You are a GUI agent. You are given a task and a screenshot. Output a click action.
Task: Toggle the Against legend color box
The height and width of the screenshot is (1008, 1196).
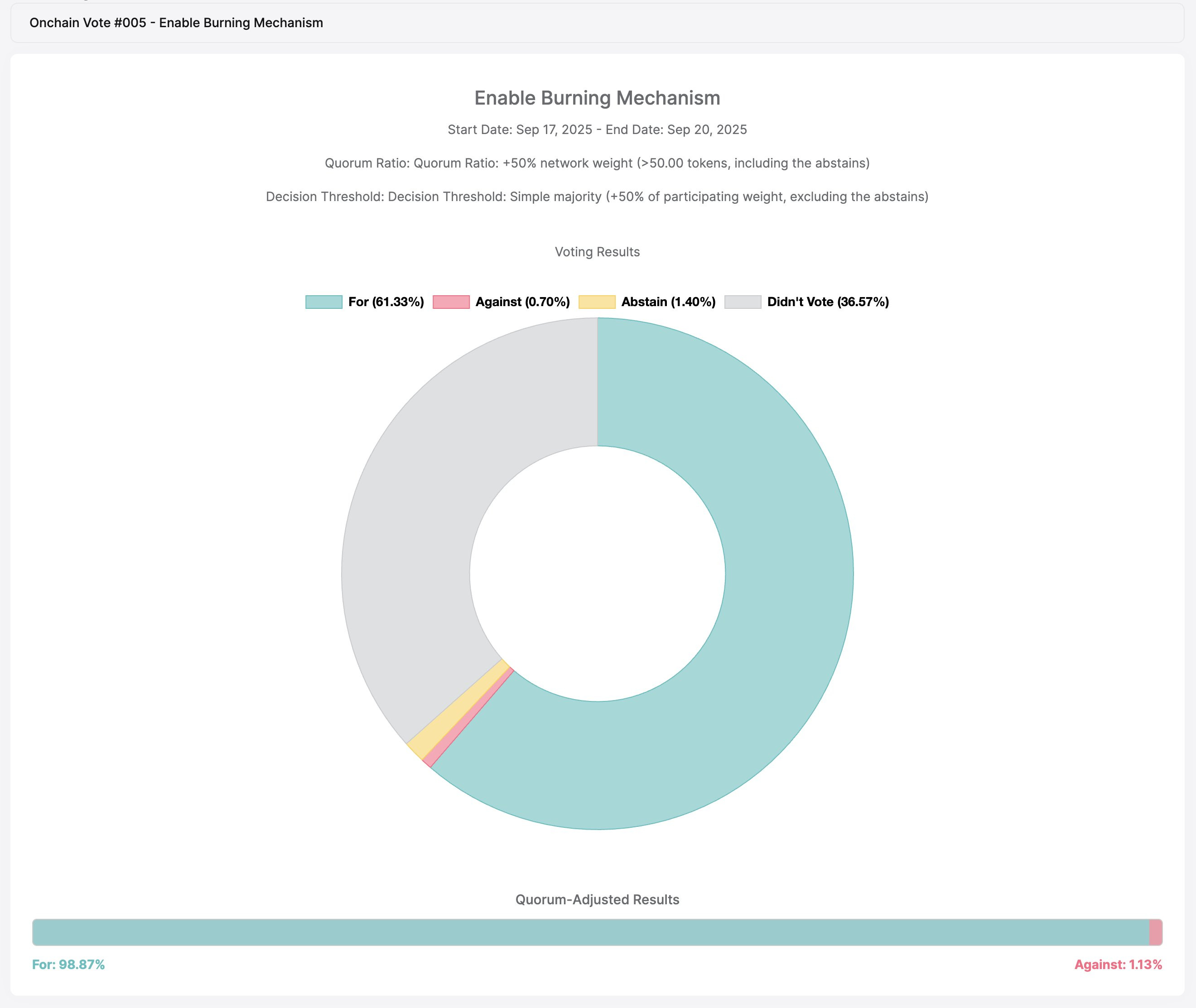coord(451,302)
